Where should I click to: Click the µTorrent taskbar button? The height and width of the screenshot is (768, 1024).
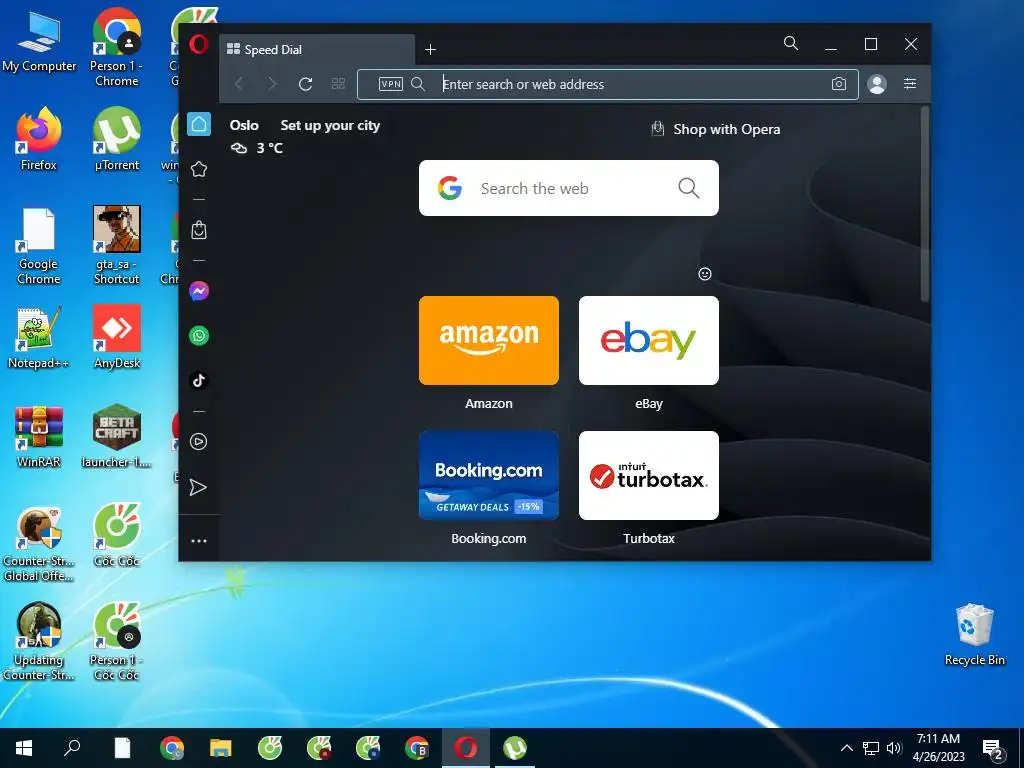click(515, 748)
